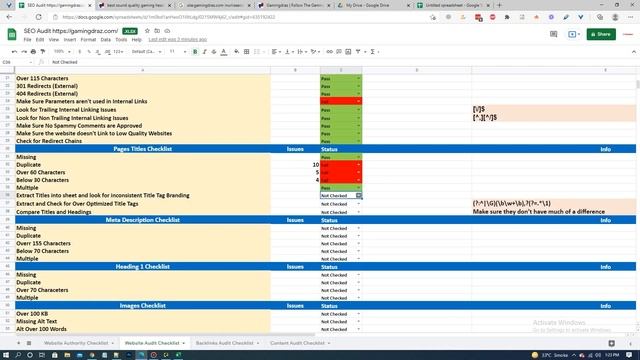Activate the paint format tool

[x=43, y=52]
